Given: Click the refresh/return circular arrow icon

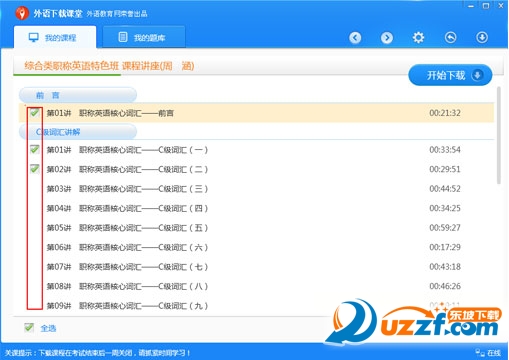Looking at the screenshot, I should pos(450,38).
